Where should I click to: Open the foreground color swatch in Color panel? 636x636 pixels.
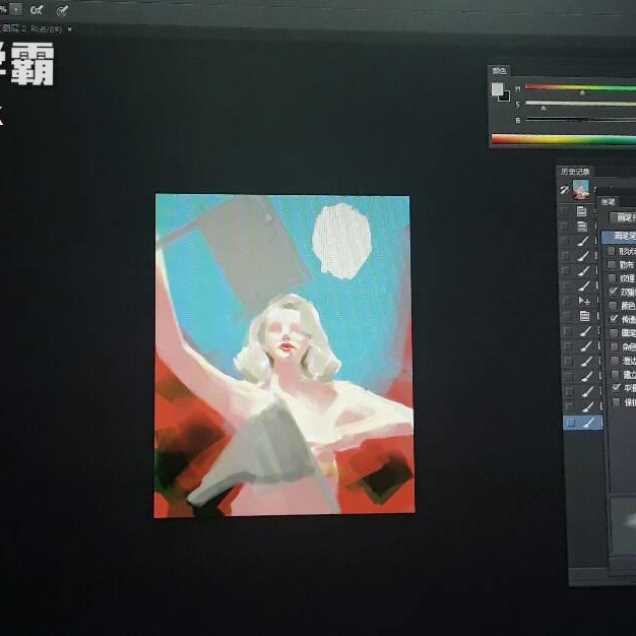click(497, 89)
